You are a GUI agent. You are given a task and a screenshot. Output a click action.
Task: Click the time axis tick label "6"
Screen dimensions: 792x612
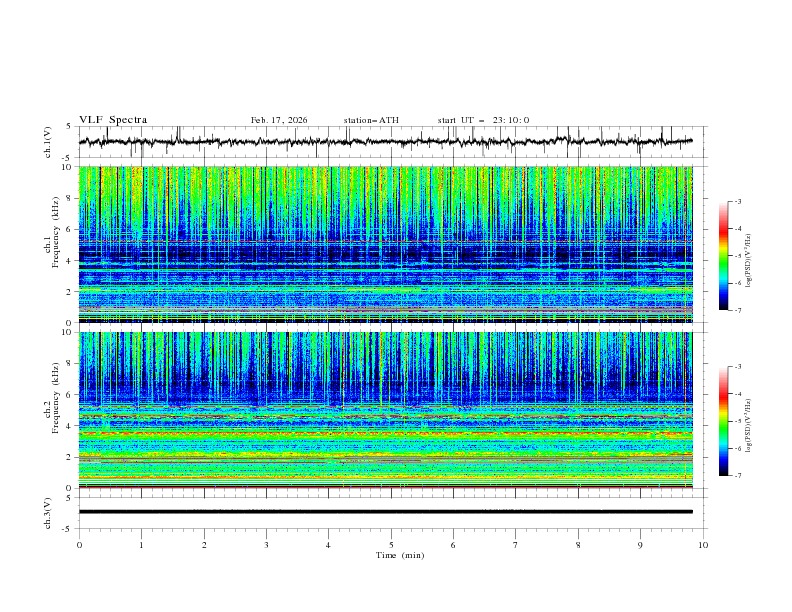pos(453,545)
